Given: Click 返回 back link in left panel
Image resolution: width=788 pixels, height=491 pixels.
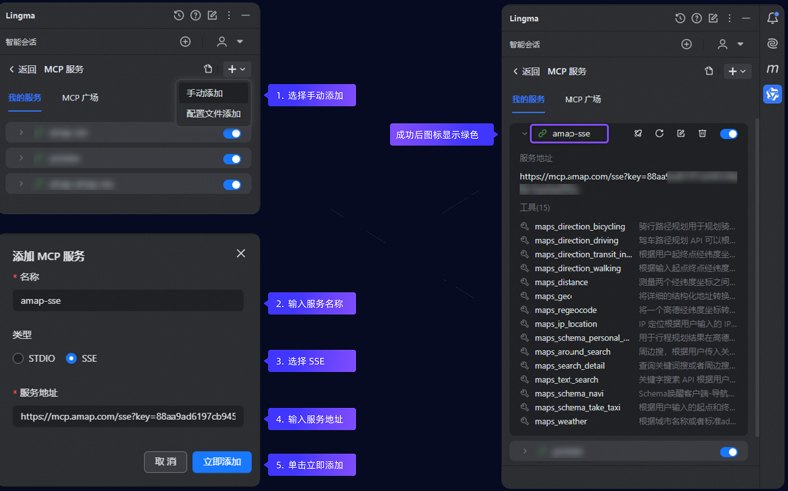Looking at the screenshot, I should [x=23, y=69].
